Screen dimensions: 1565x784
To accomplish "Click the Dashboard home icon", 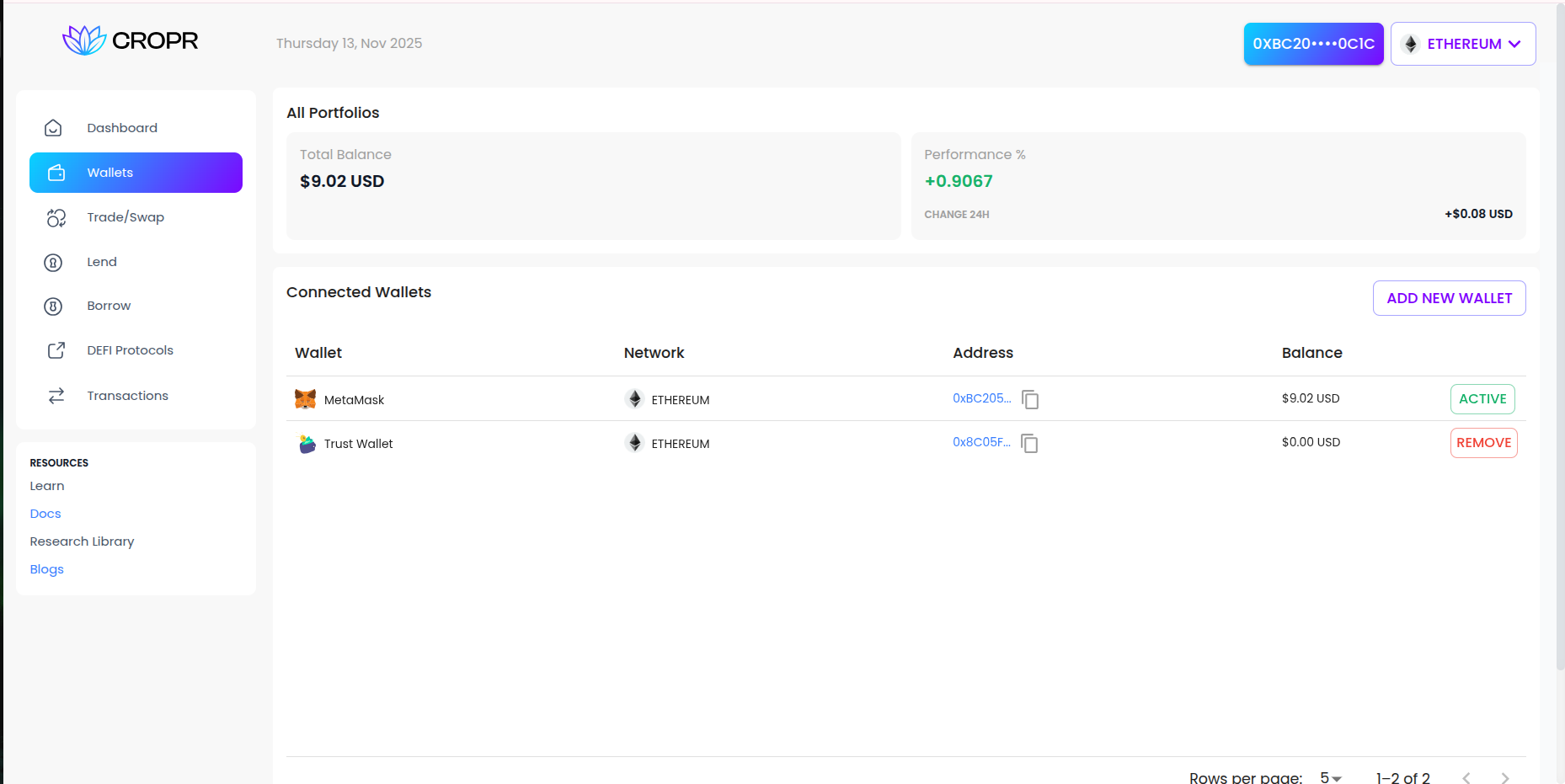I will tap(53, 128).
